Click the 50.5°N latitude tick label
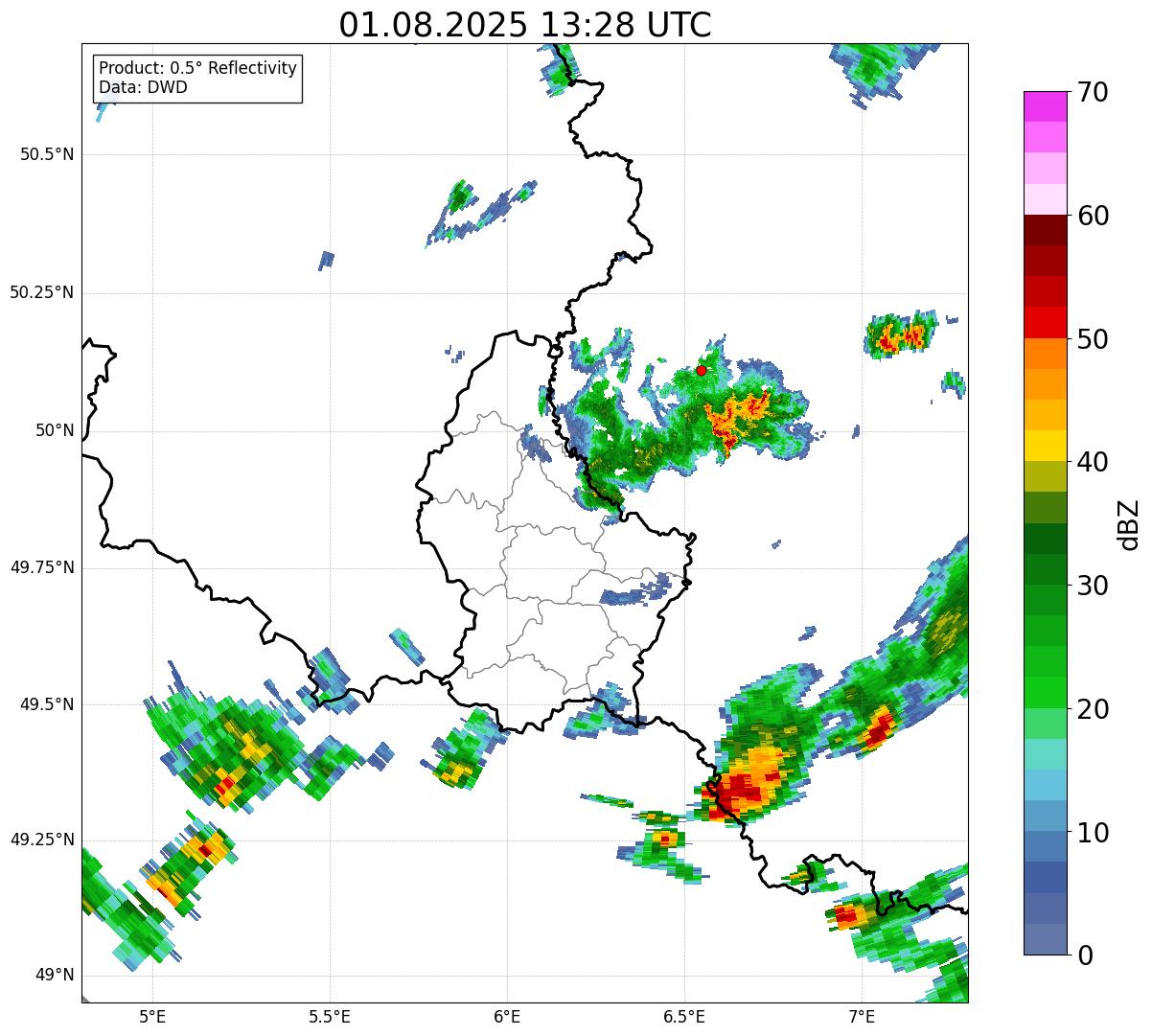 click(47, 154)
